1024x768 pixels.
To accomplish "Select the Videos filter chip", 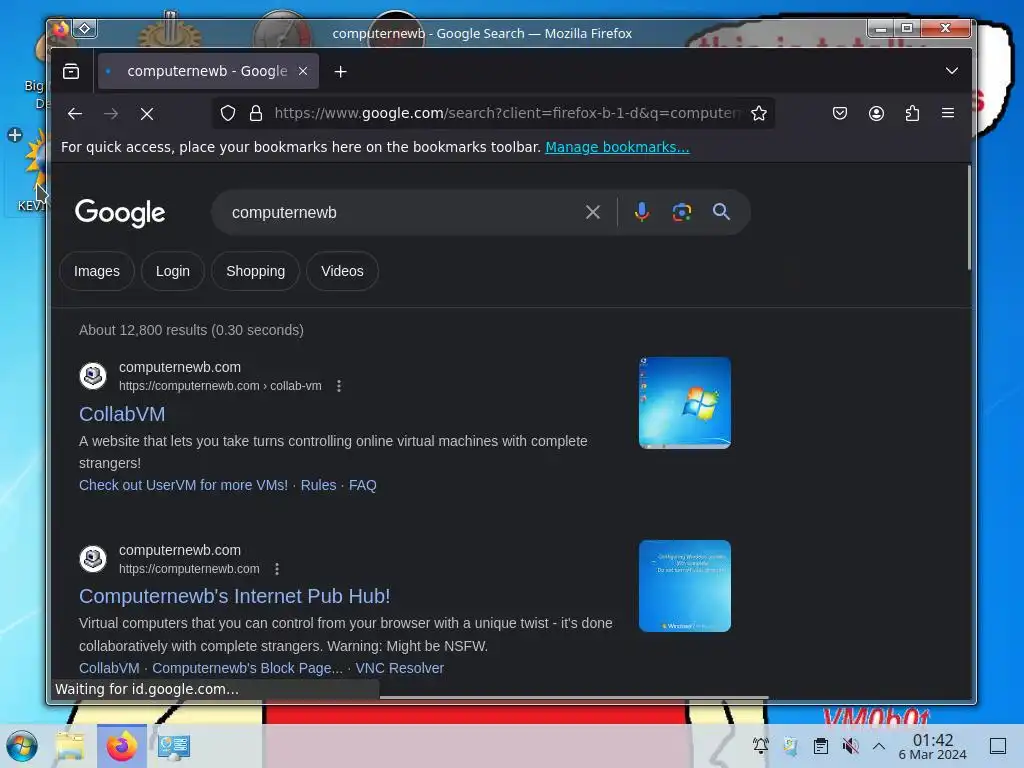I will pos(342,271).
